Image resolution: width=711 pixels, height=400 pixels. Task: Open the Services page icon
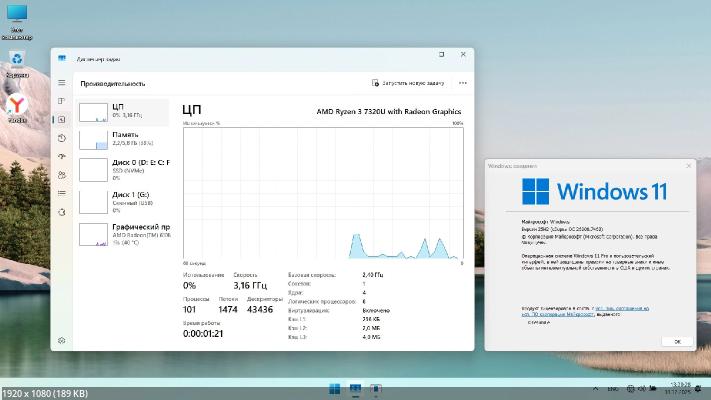pyautogui.click(x=61, y=212)
